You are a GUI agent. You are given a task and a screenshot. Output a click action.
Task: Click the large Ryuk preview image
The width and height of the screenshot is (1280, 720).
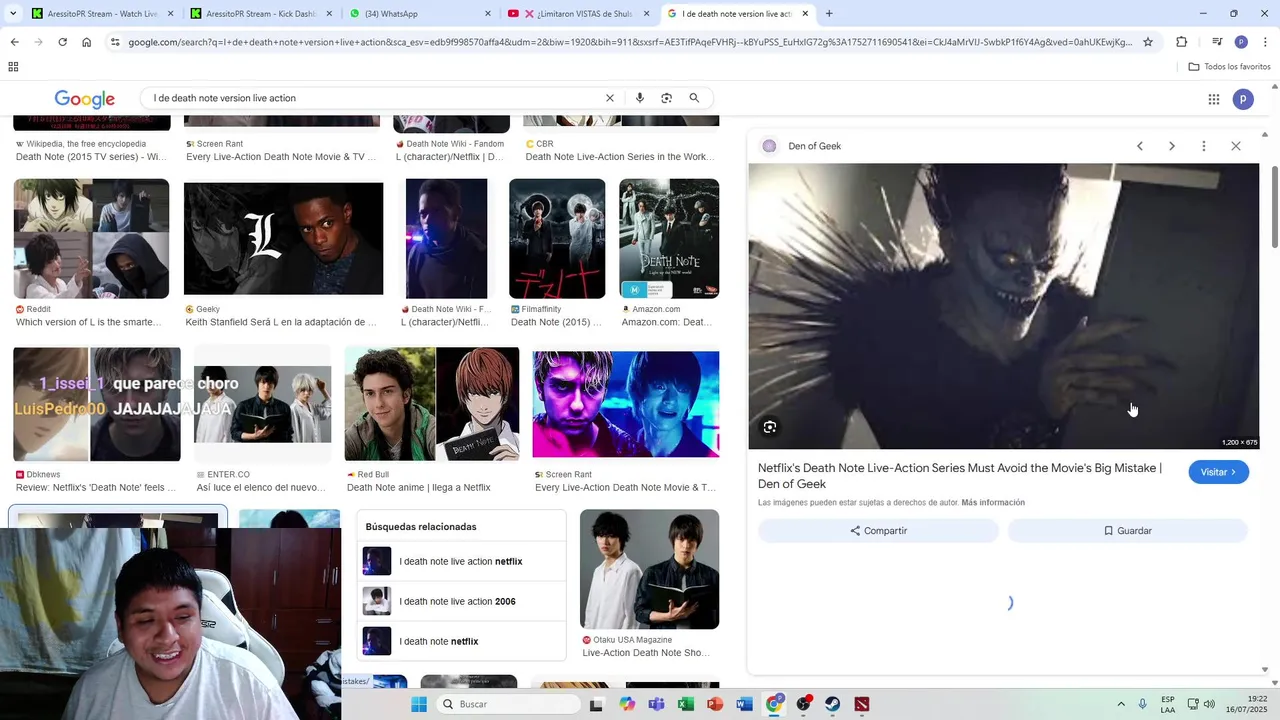click(1003, 306)
